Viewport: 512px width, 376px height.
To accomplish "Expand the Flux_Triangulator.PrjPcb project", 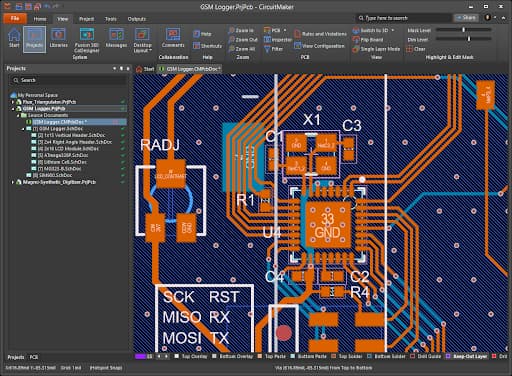I will point(13,102).
